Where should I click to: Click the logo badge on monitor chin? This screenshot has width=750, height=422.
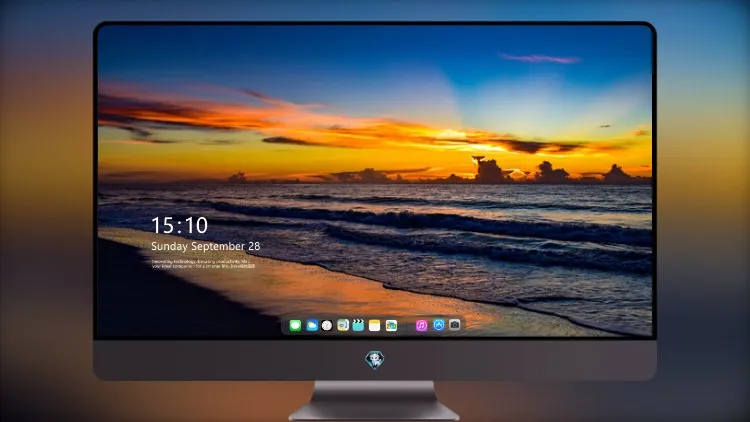point(375,359)
